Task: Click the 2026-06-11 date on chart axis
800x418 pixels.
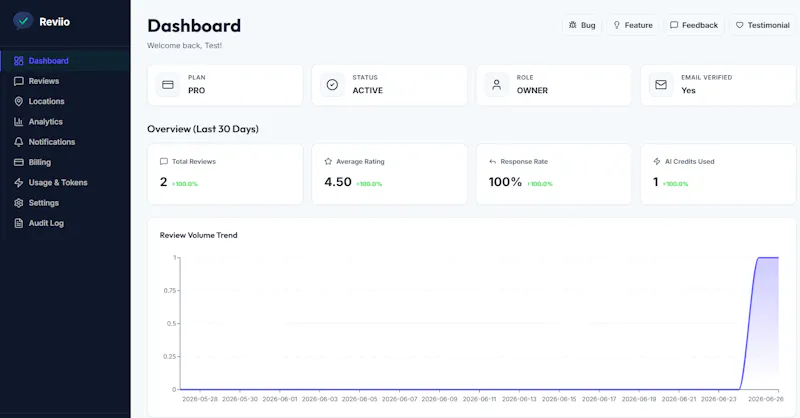Action: point(479,399)
